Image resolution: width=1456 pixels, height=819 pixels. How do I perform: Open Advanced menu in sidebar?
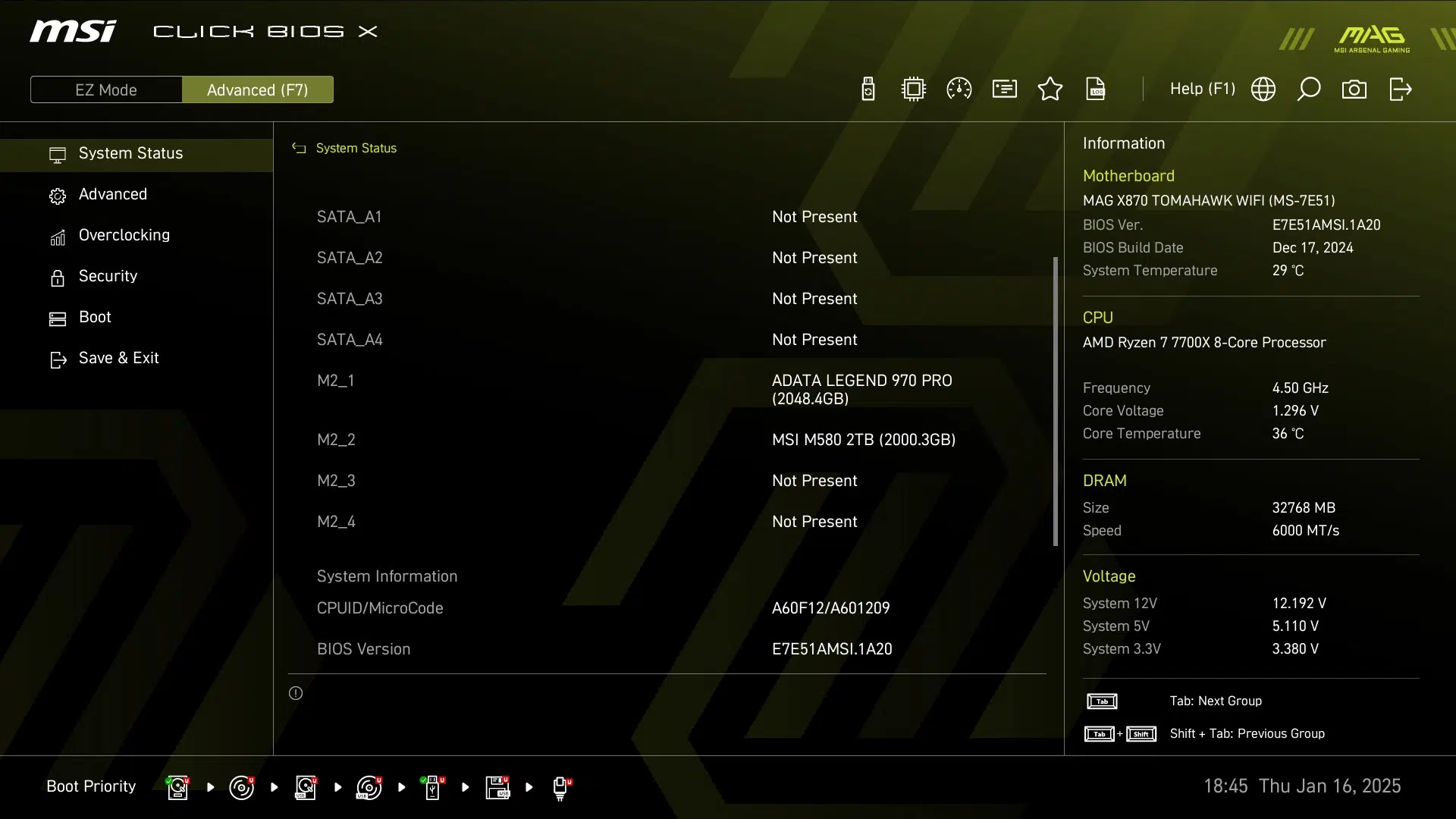(x=136, y=195)
